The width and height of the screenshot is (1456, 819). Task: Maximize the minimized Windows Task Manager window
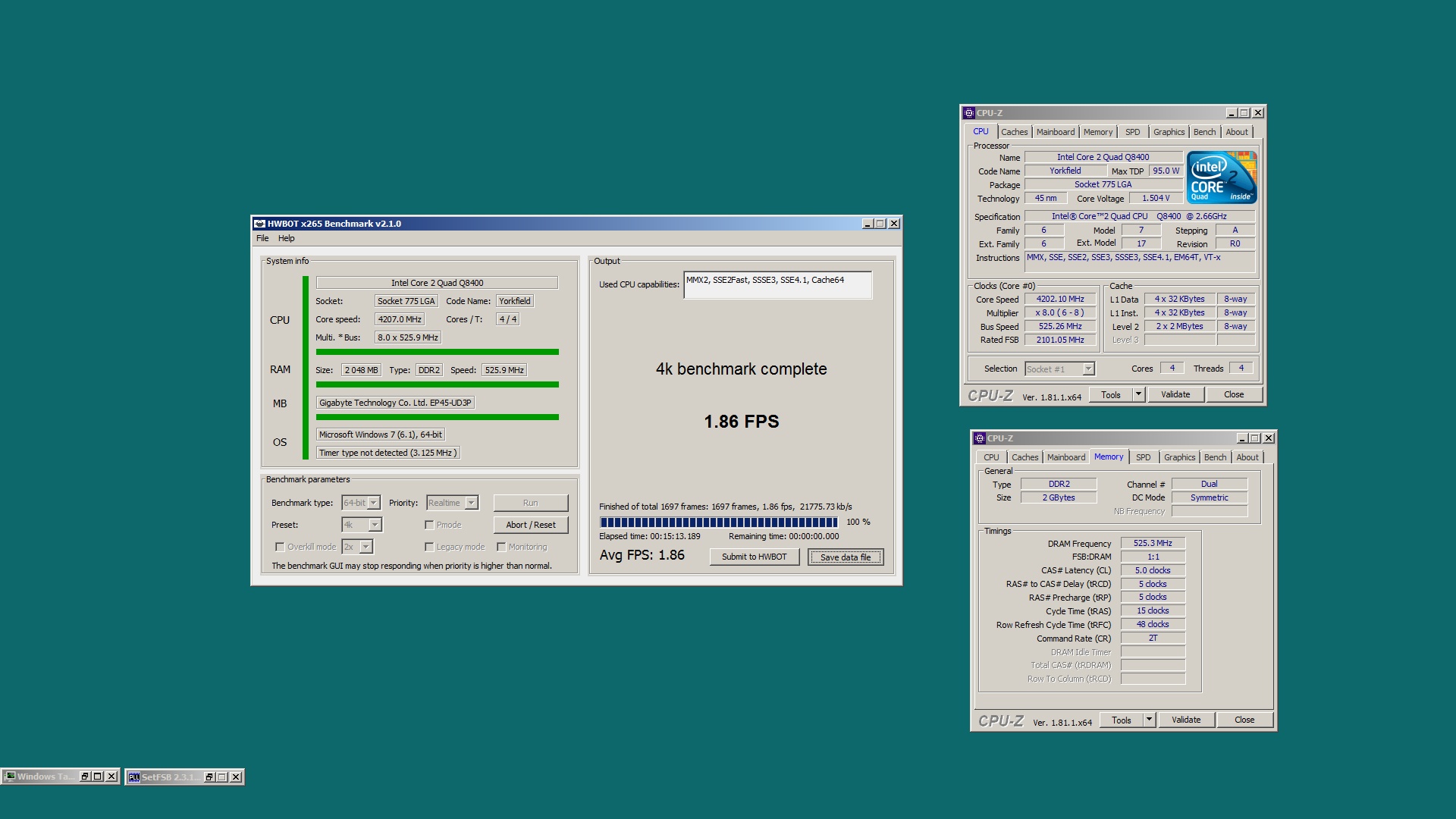98,777
